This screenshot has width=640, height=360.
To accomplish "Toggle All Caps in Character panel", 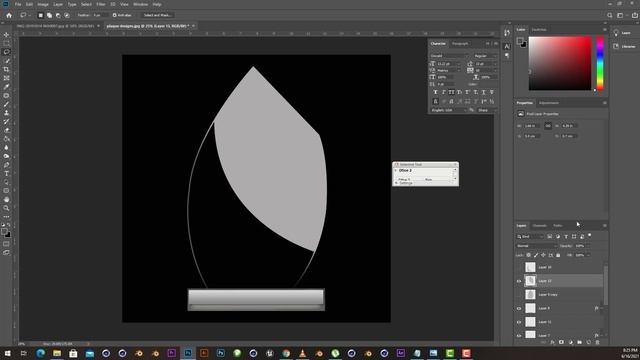I will coord(451,92).
